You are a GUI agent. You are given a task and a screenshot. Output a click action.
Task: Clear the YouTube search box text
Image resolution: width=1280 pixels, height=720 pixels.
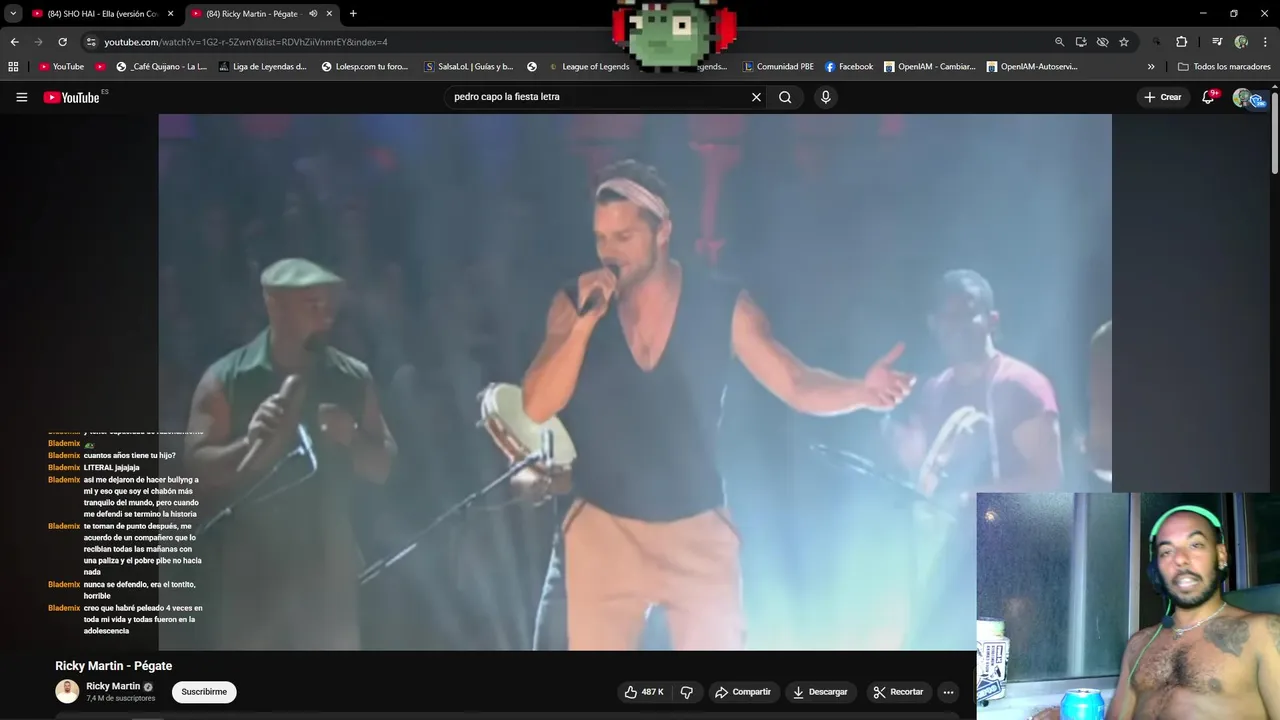[756, 97]
